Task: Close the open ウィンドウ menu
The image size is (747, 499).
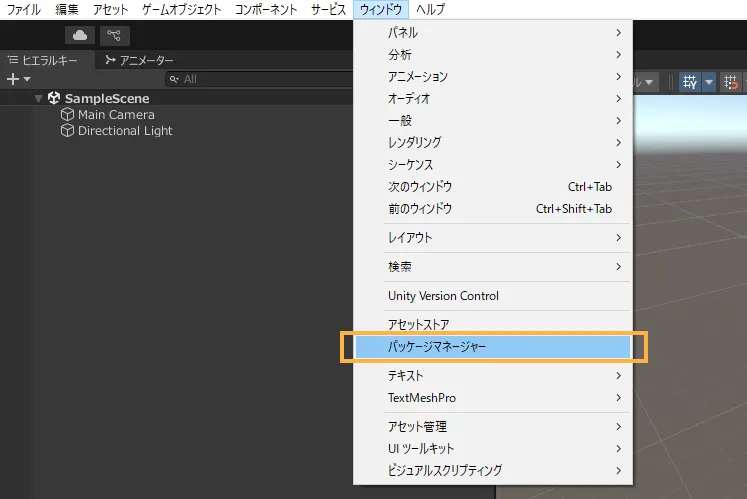Action: tap(381, 10)
